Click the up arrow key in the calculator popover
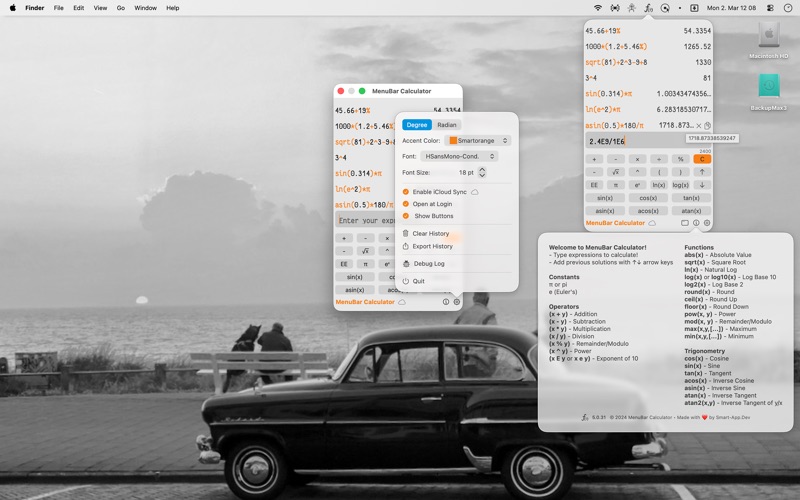 (702, 172)
